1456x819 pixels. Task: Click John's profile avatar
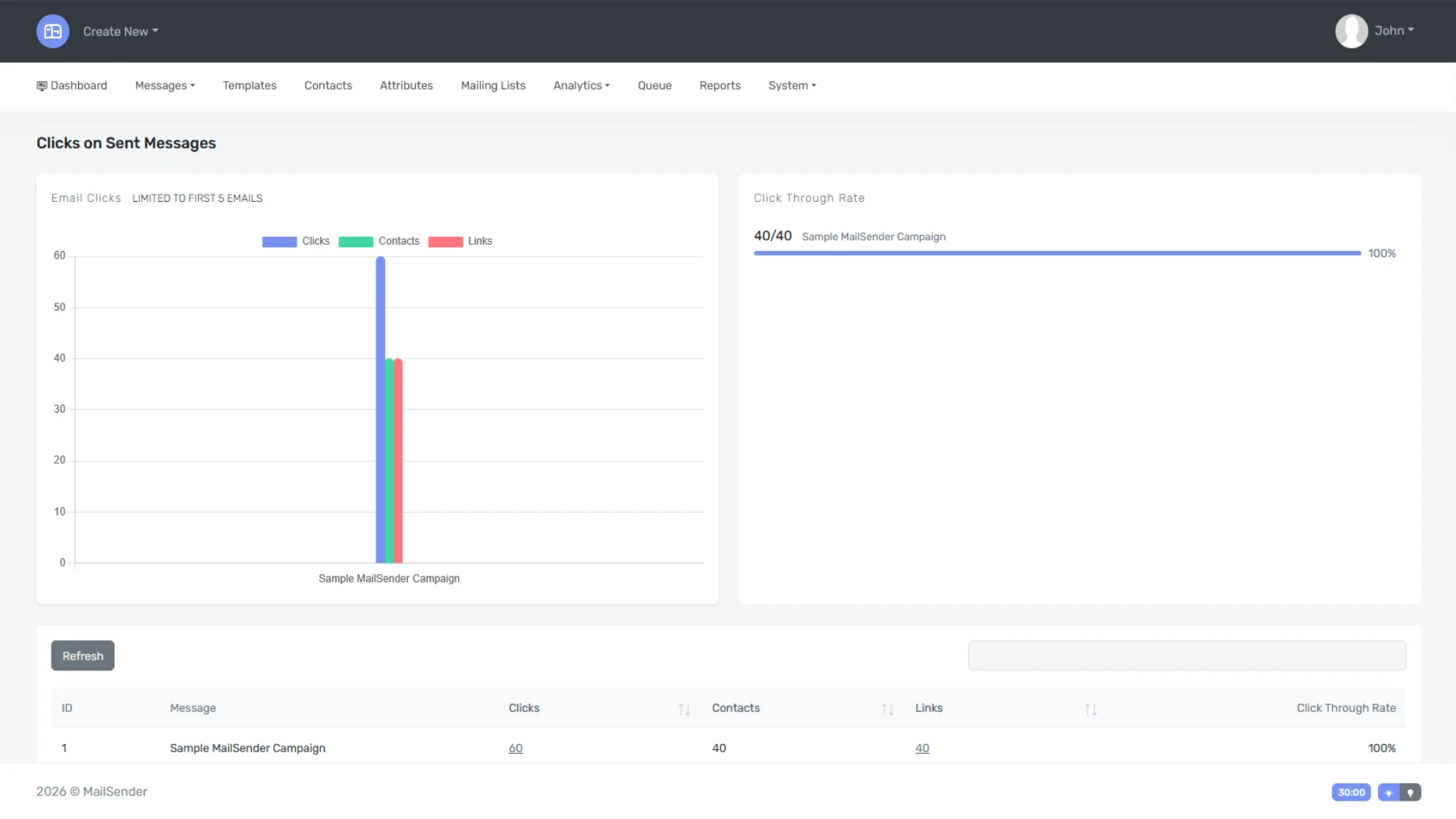pyautogui.click(x=1351, y=31)
